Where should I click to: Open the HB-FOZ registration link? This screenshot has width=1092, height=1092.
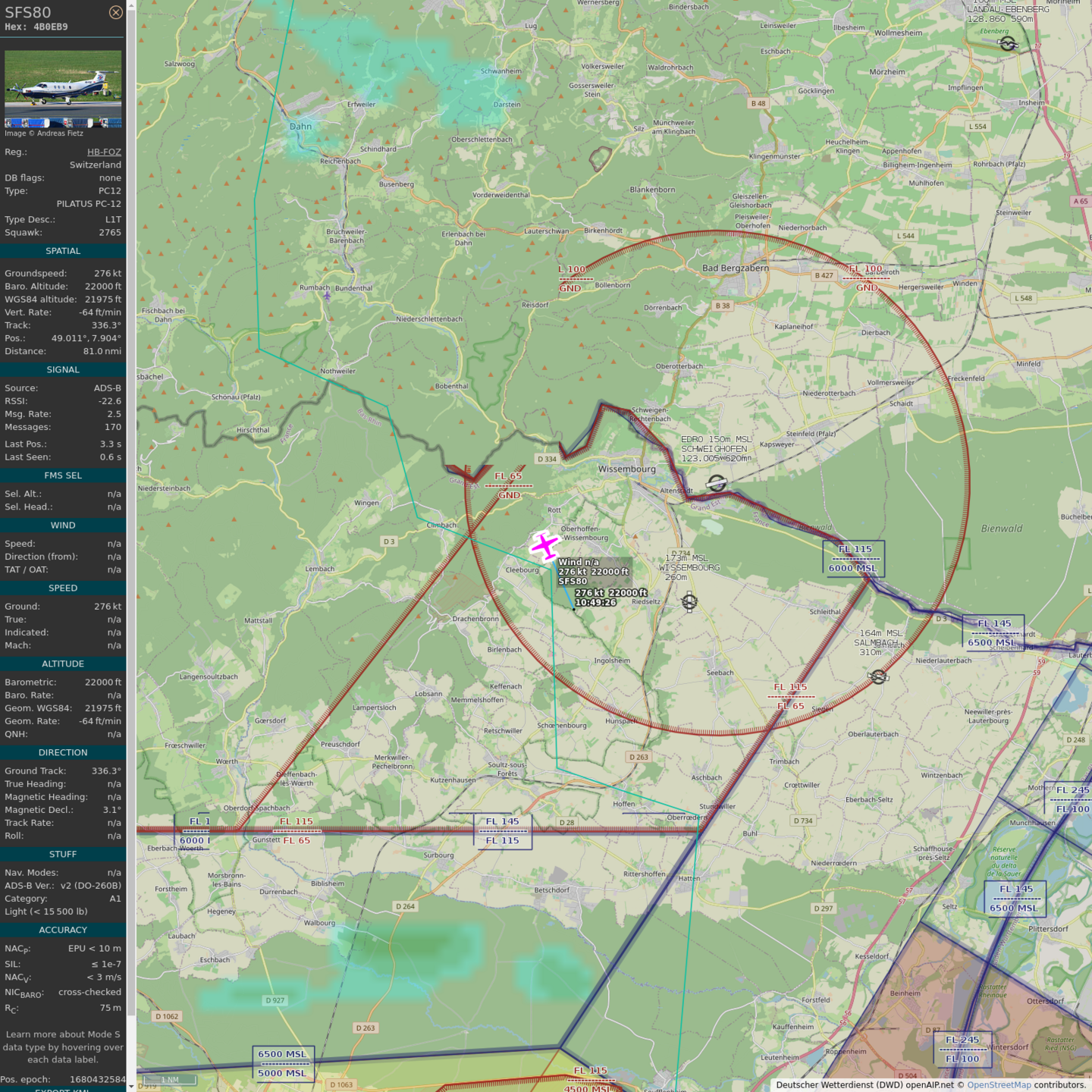[104, 152]
